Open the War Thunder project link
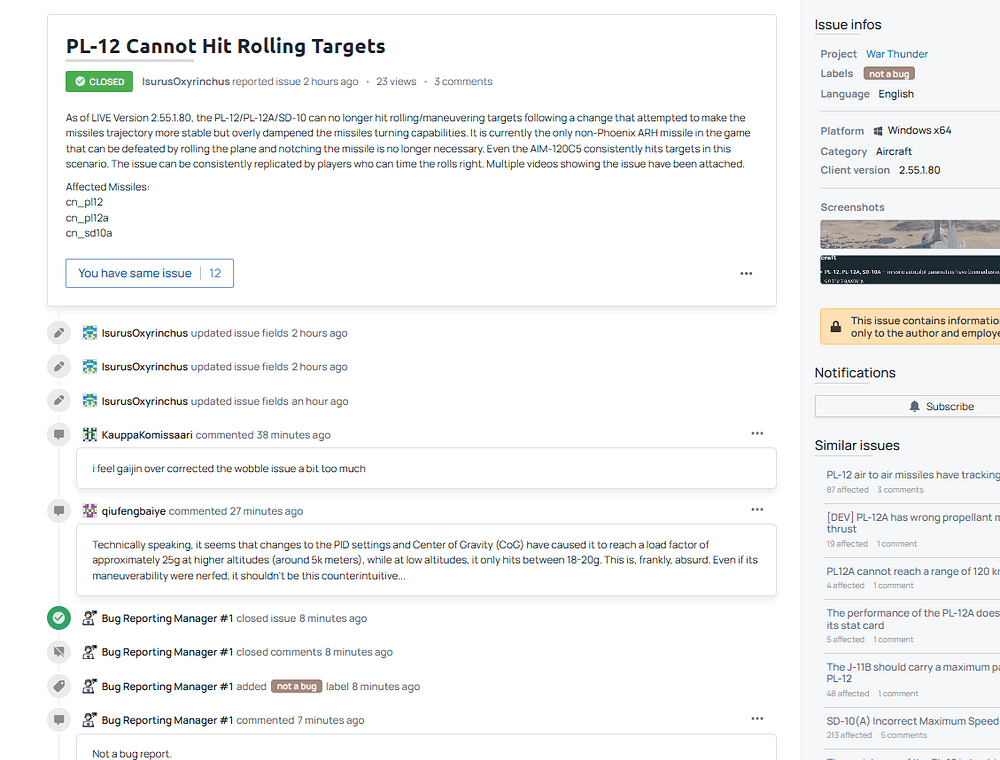 pyautogui.click(x=896, y=54)
